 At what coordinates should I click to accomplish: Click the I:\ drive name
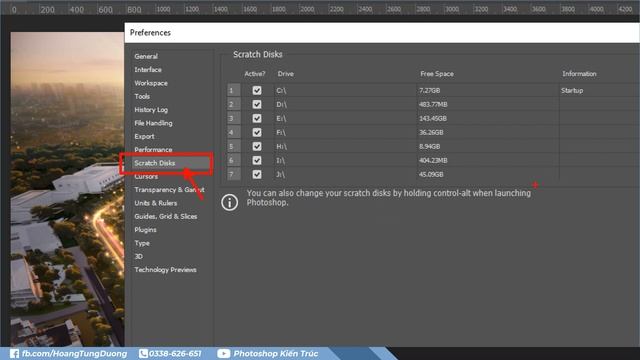(280, 160)
